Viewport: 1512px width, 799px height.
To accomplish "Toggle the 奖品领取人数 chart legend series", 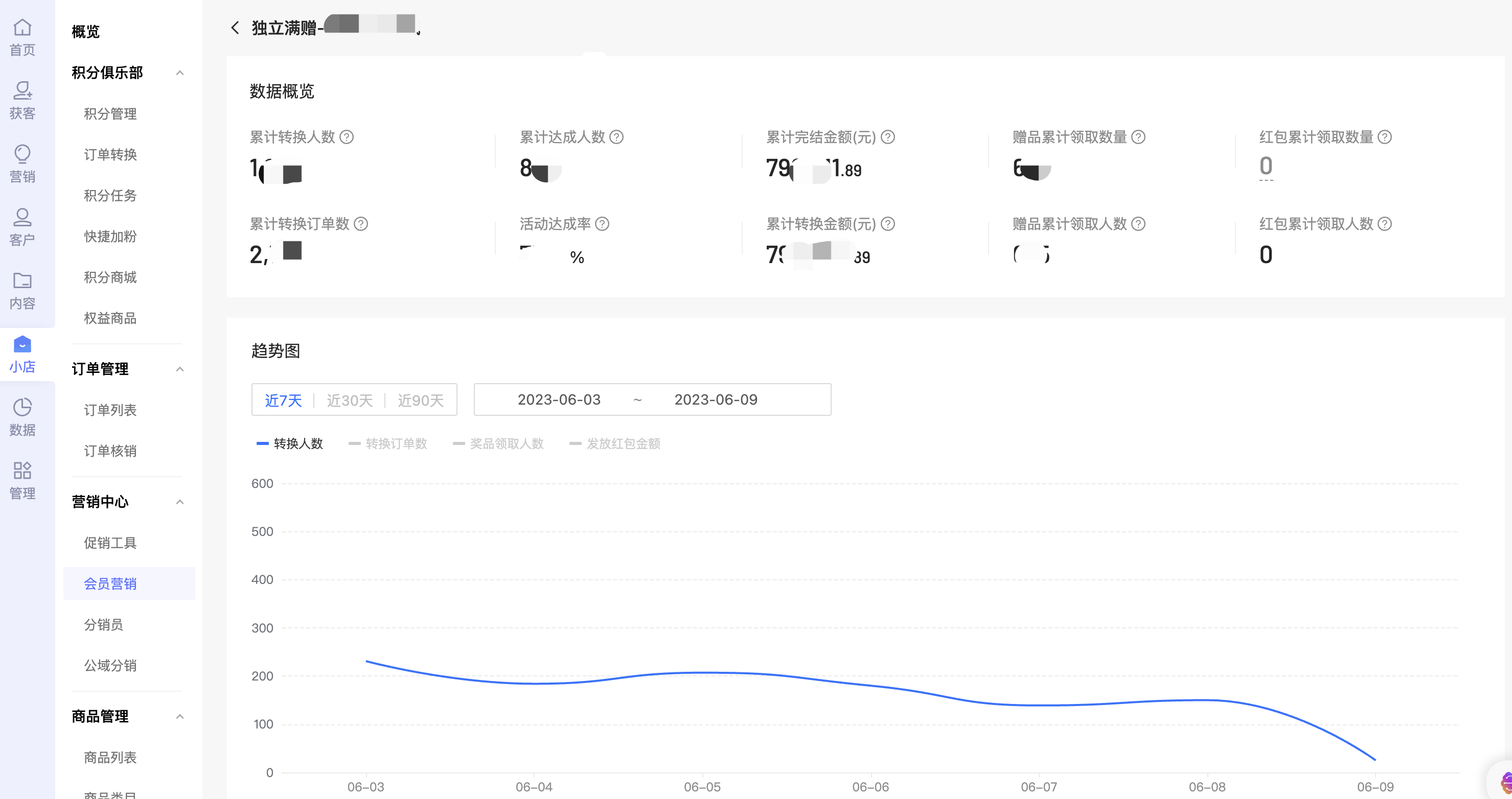I will click(498, 443).
